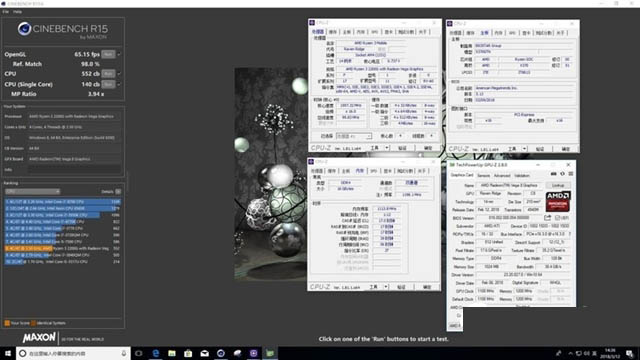Click the microphone icon in taskbar search

pyautogui.click(x=124, y=353)
